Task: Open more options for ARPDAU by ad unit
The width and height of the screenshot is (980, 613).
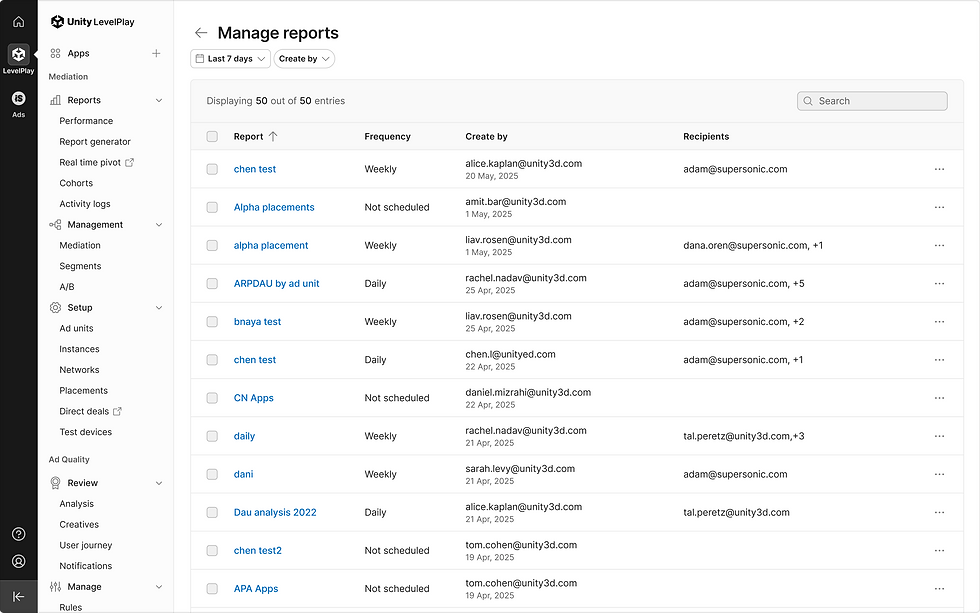Action: point(939,284)
